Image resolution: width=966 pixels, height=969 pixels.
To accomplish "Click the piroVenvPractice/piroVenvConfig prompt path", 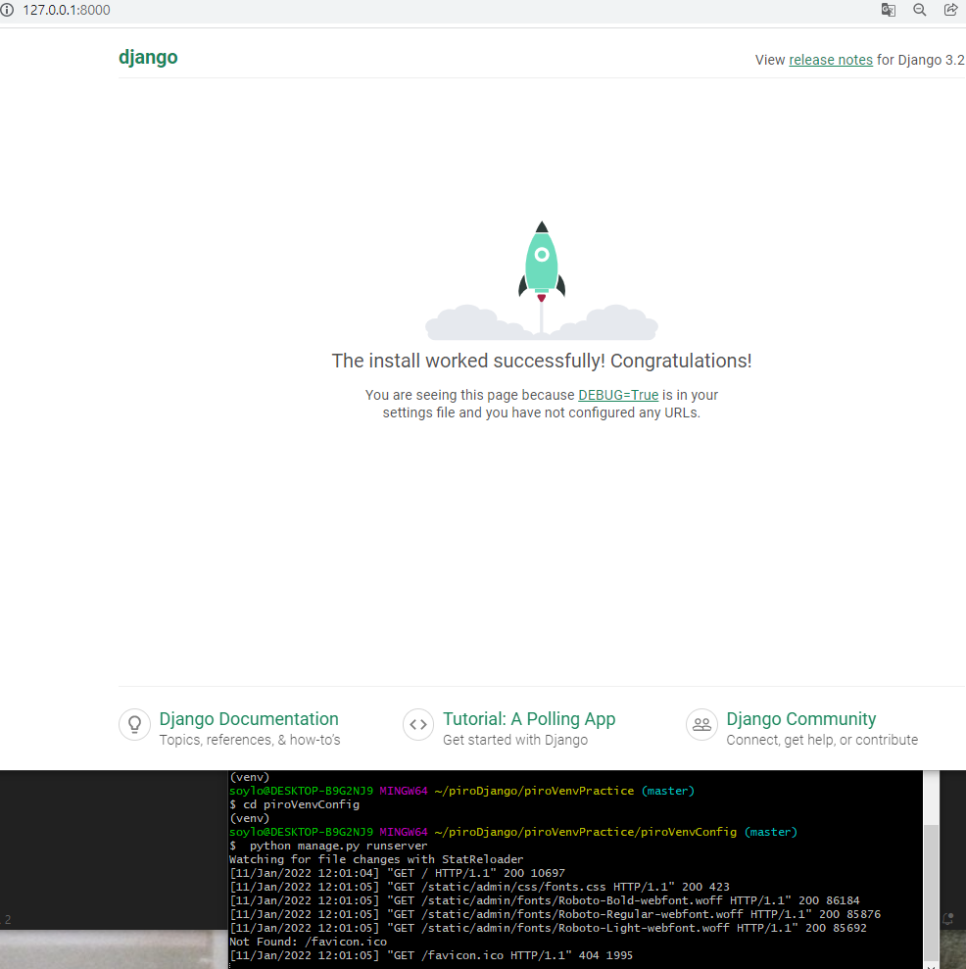I will coord(585,832).
